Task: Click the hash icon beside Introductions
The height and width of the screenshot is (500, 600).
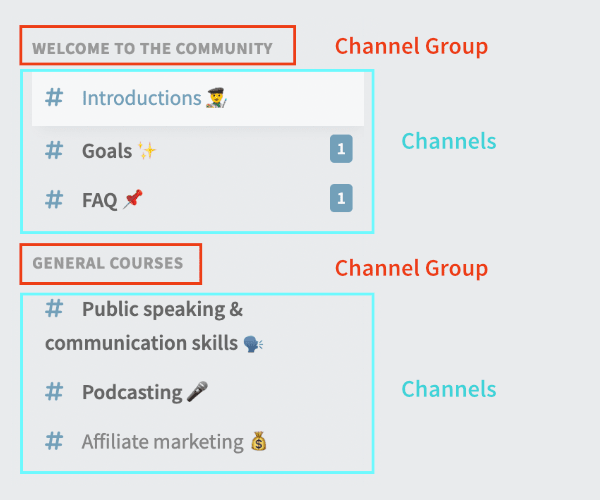Action: pos(54,98)
